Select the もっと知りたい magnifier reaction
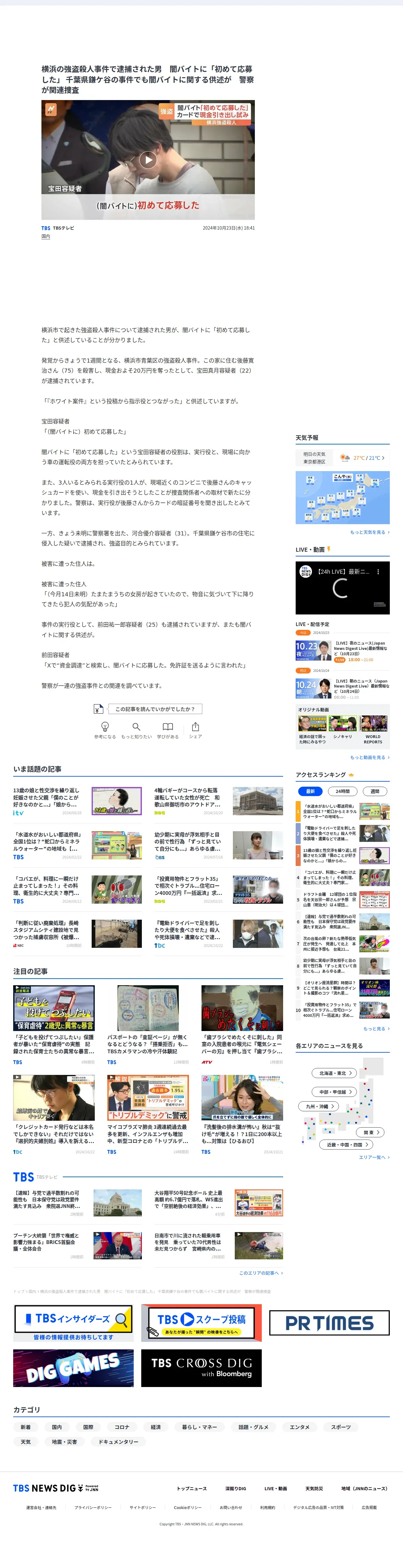This screenshot has width=403, height=1568. pyautogui.click(x=136, y=730)
